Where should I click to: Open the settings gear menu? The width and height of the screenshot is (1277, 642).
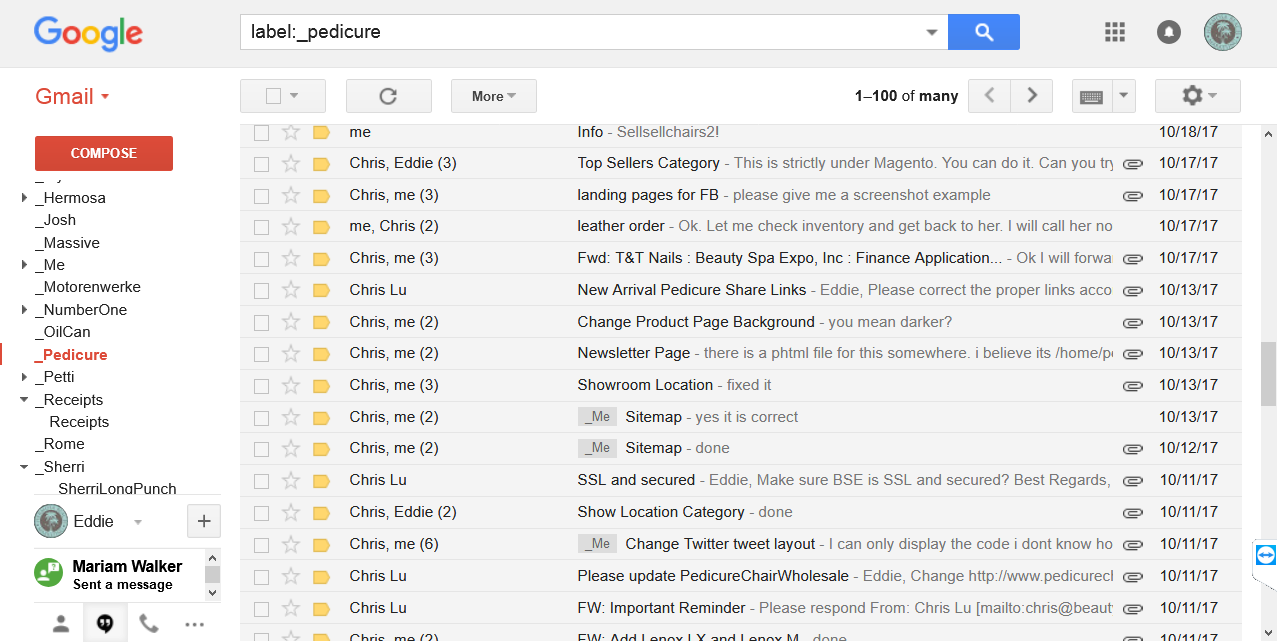[1197, 96]
